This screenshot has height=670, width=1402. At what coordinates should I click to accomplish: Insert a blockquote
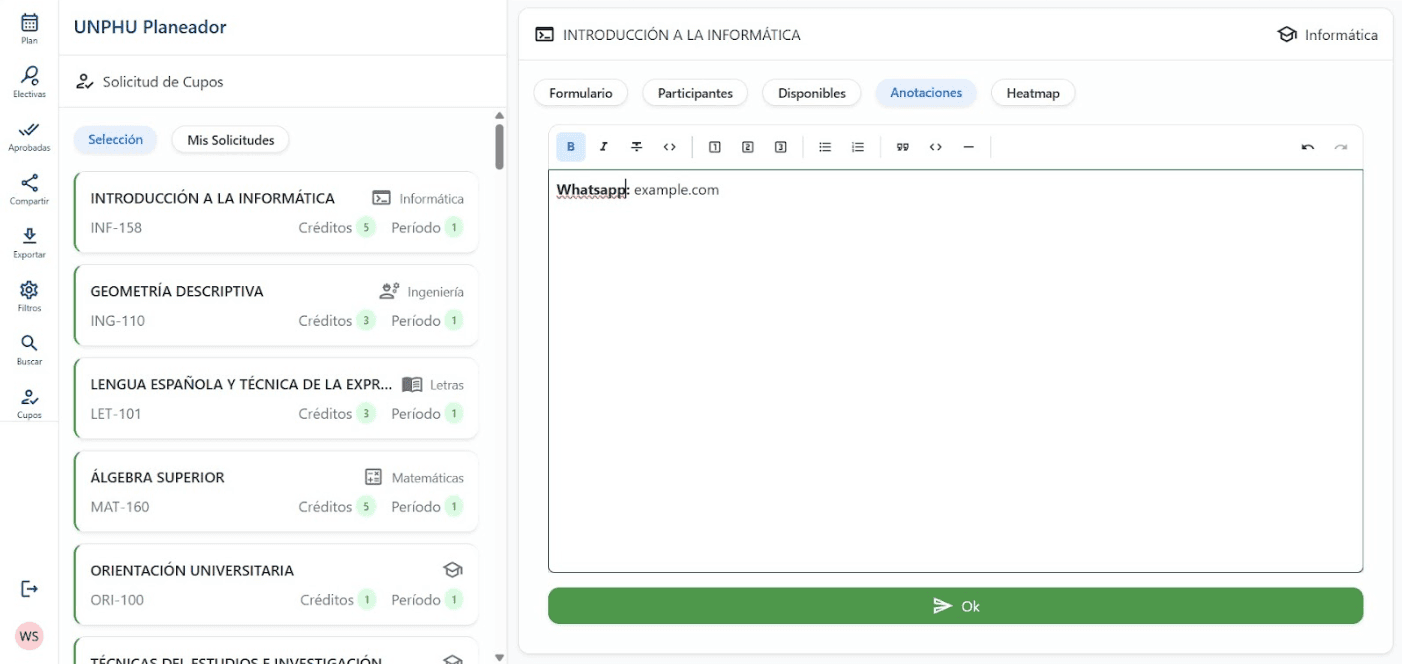point(903,147)
